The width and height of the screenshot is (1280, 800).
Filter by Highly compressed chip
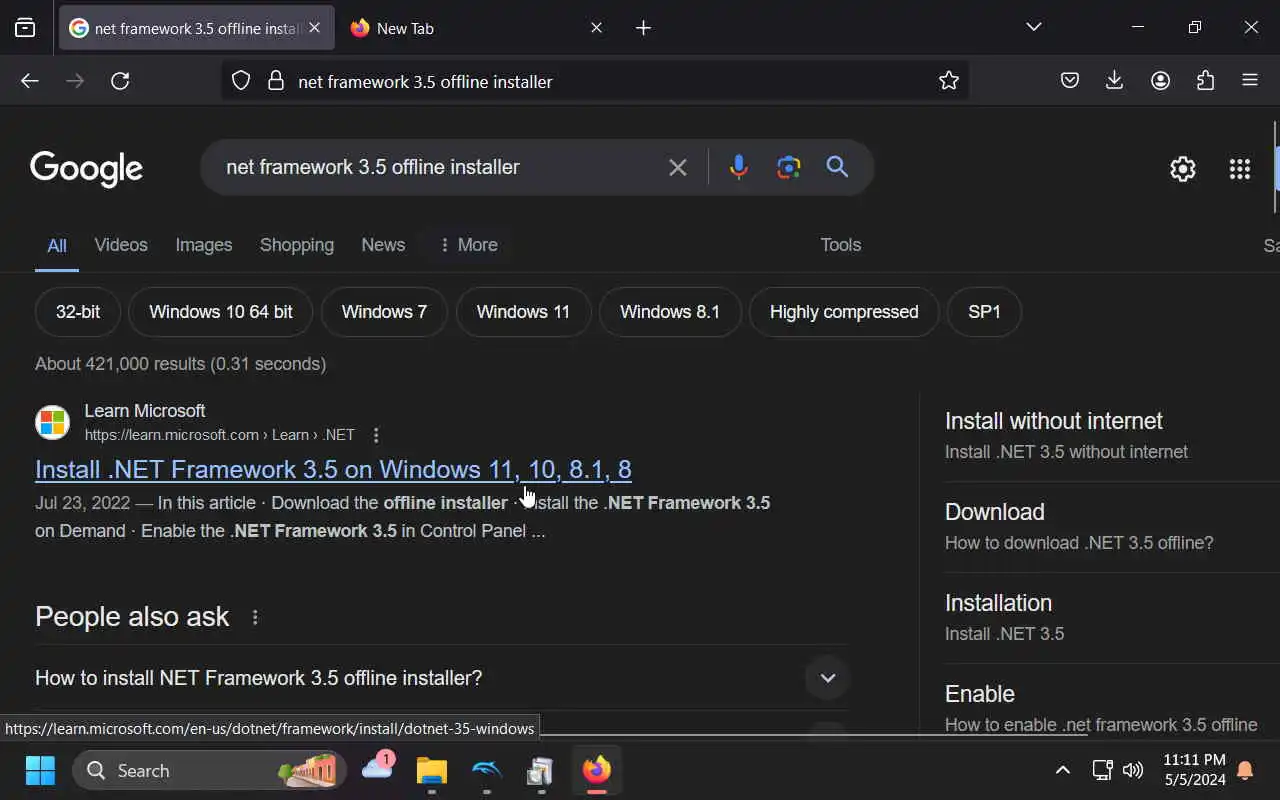[x=844, y=312]
